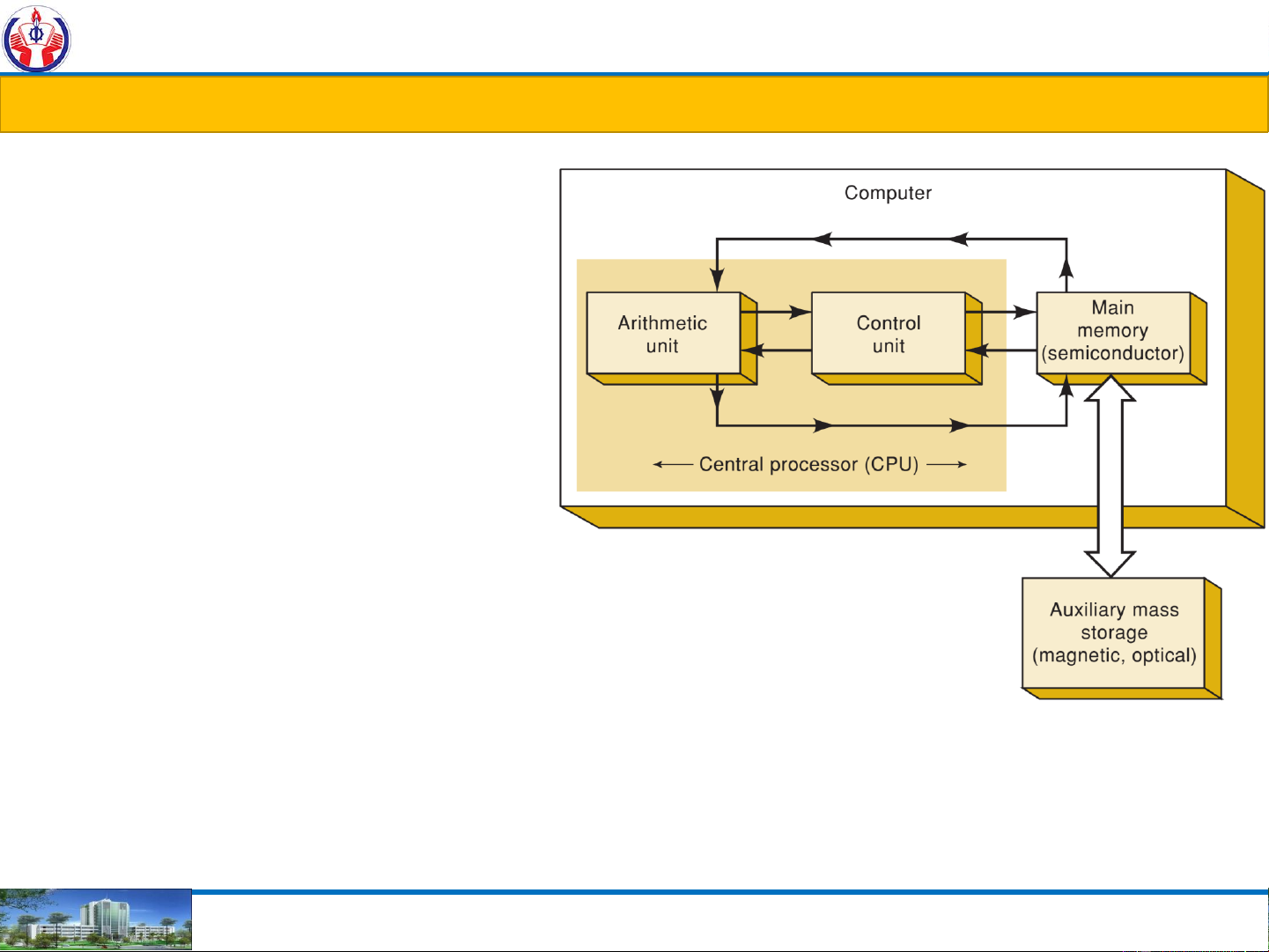Click the Central processor (CPU) label
This screenshot has height=952, width=1269.
coord(808,464)
